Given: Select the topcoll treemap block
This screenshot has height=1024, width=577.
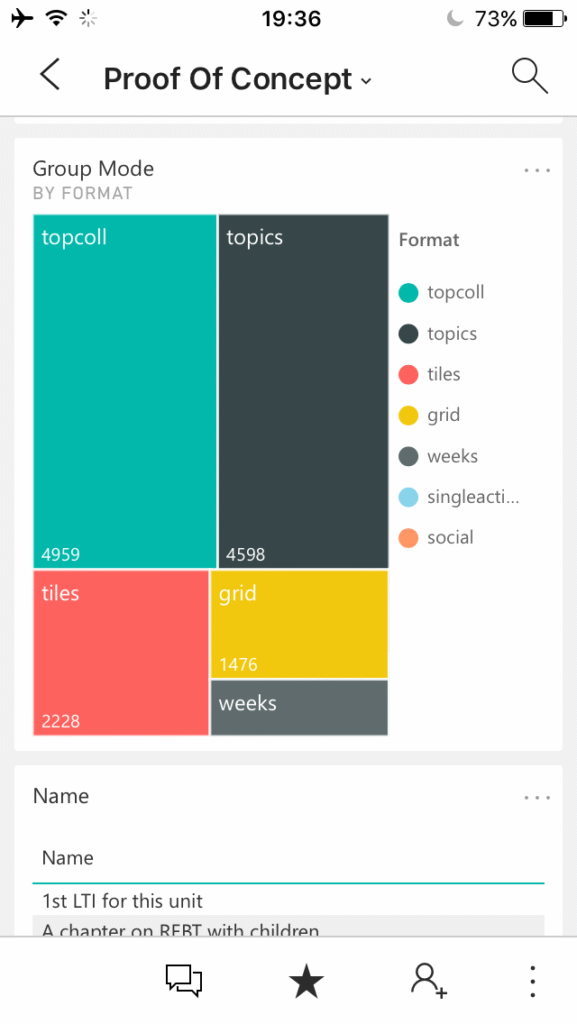Looking at the screenshot, I should [x=125, y=391].
